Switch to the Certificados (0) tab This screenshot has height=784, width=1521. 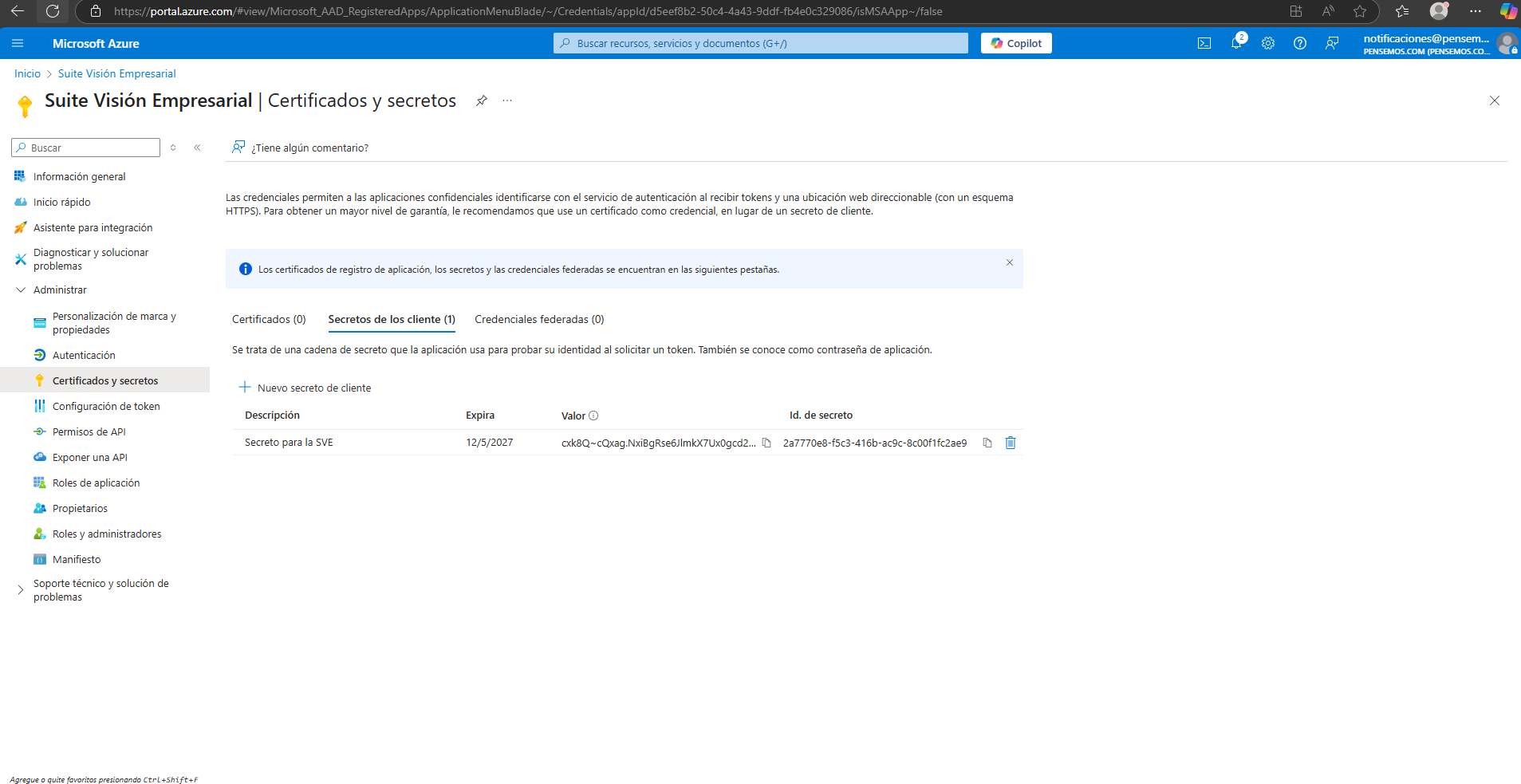269,319
